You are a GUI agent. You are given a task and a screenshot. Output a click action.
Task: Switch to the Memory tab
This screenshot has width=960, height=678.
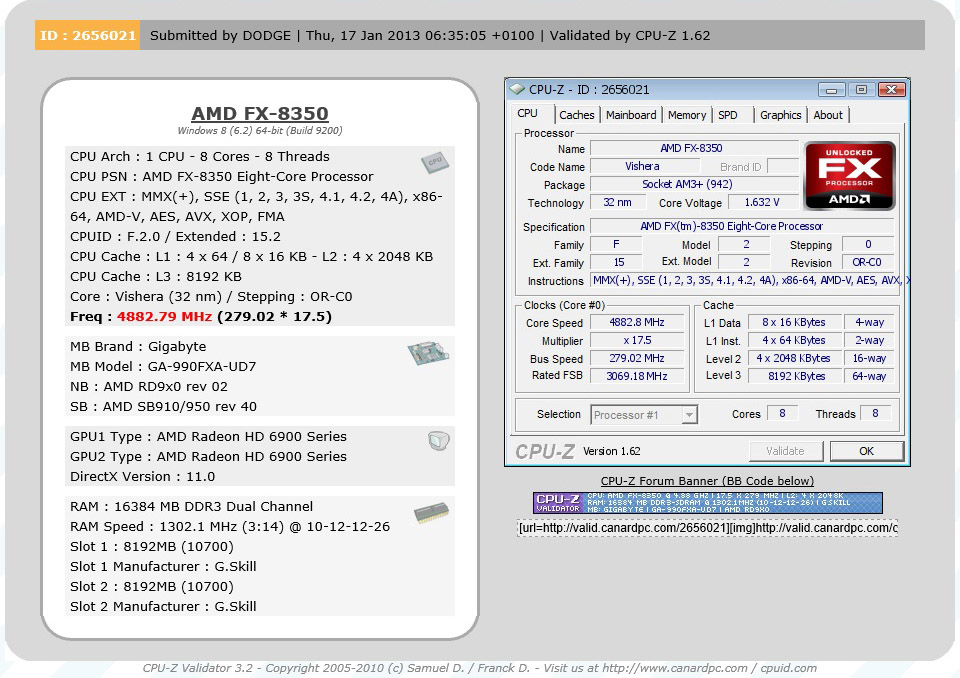tap(687, 115)
